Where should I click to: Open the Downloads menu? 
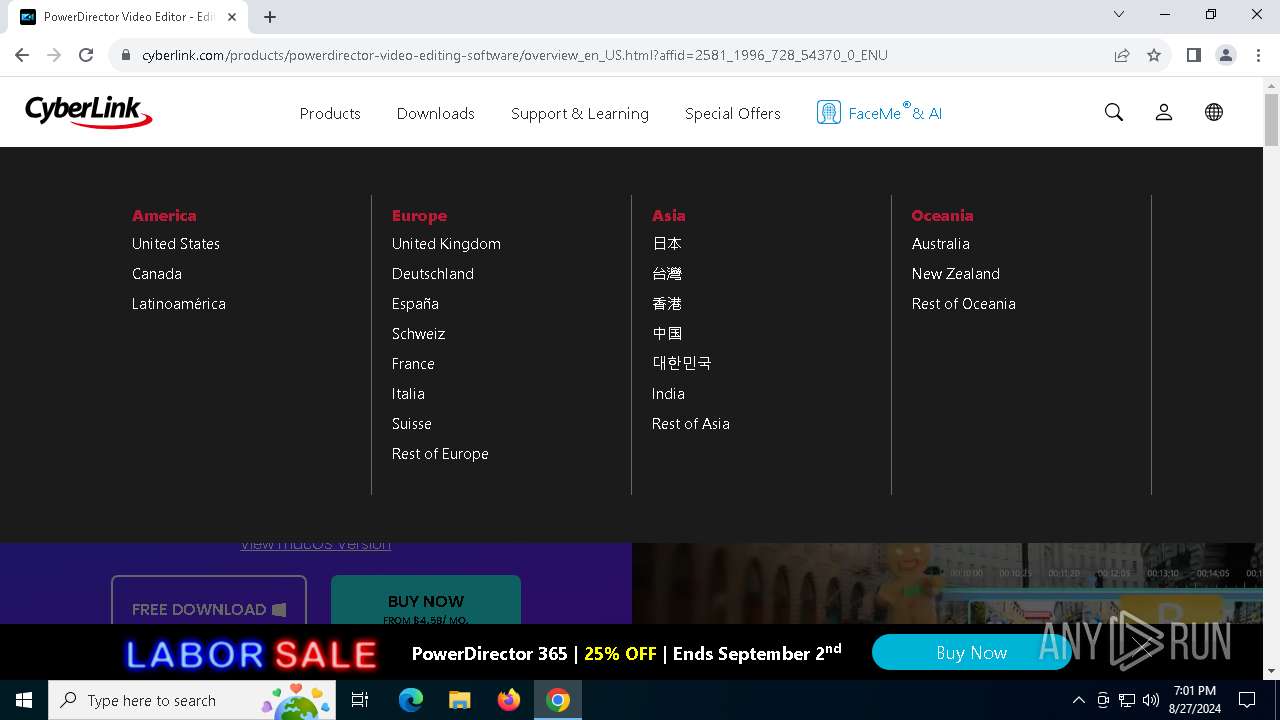[x=436, y=113]
